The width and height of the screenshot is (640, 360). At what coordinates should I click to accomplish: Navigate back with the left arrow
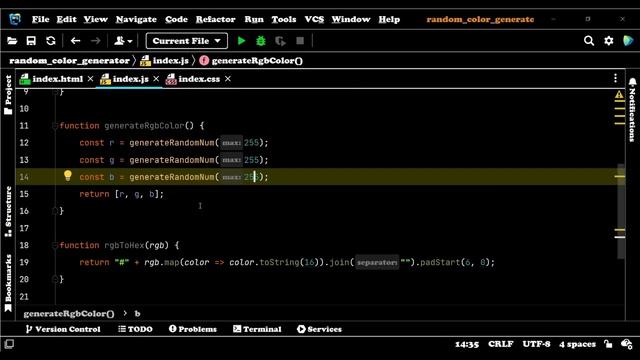pyautogui.click(x=76, y=41)
